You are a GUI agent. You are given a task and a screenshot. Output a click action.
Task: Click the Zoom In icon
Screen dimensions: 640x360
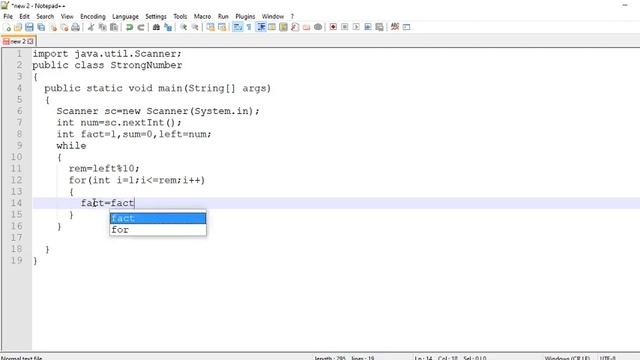183,27
